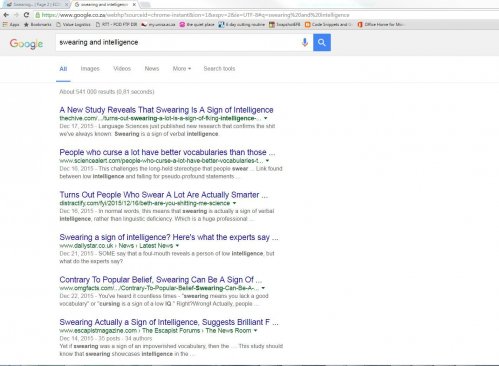
Task: Click the Dec 17, 2015 Language Sciences snippet
Action: tap(167, 130)
